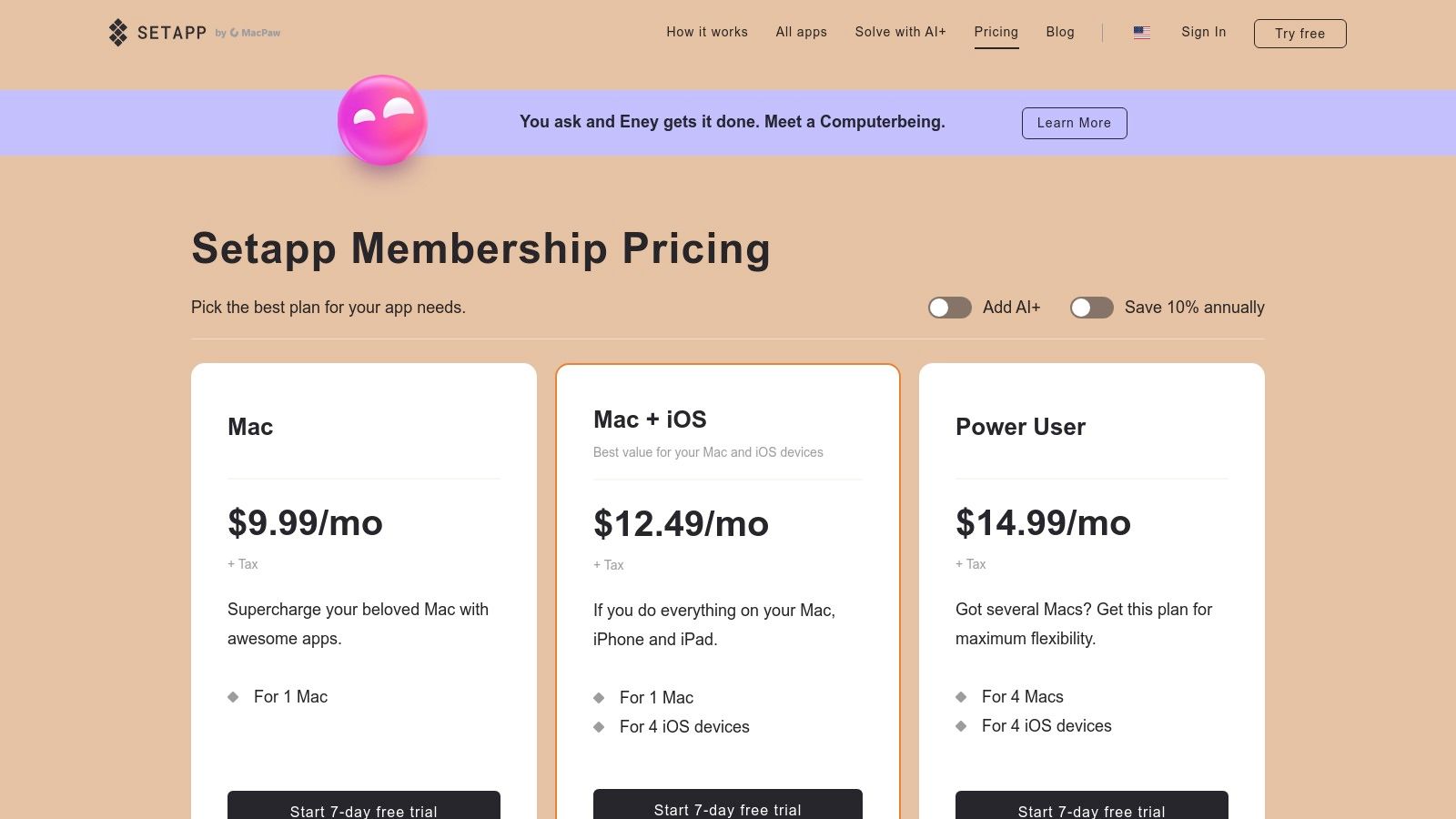Start 7-day free trial for Mac + iOS
Image resolution: width=1456 pixels, height=819 pixels.
(728, 805)
